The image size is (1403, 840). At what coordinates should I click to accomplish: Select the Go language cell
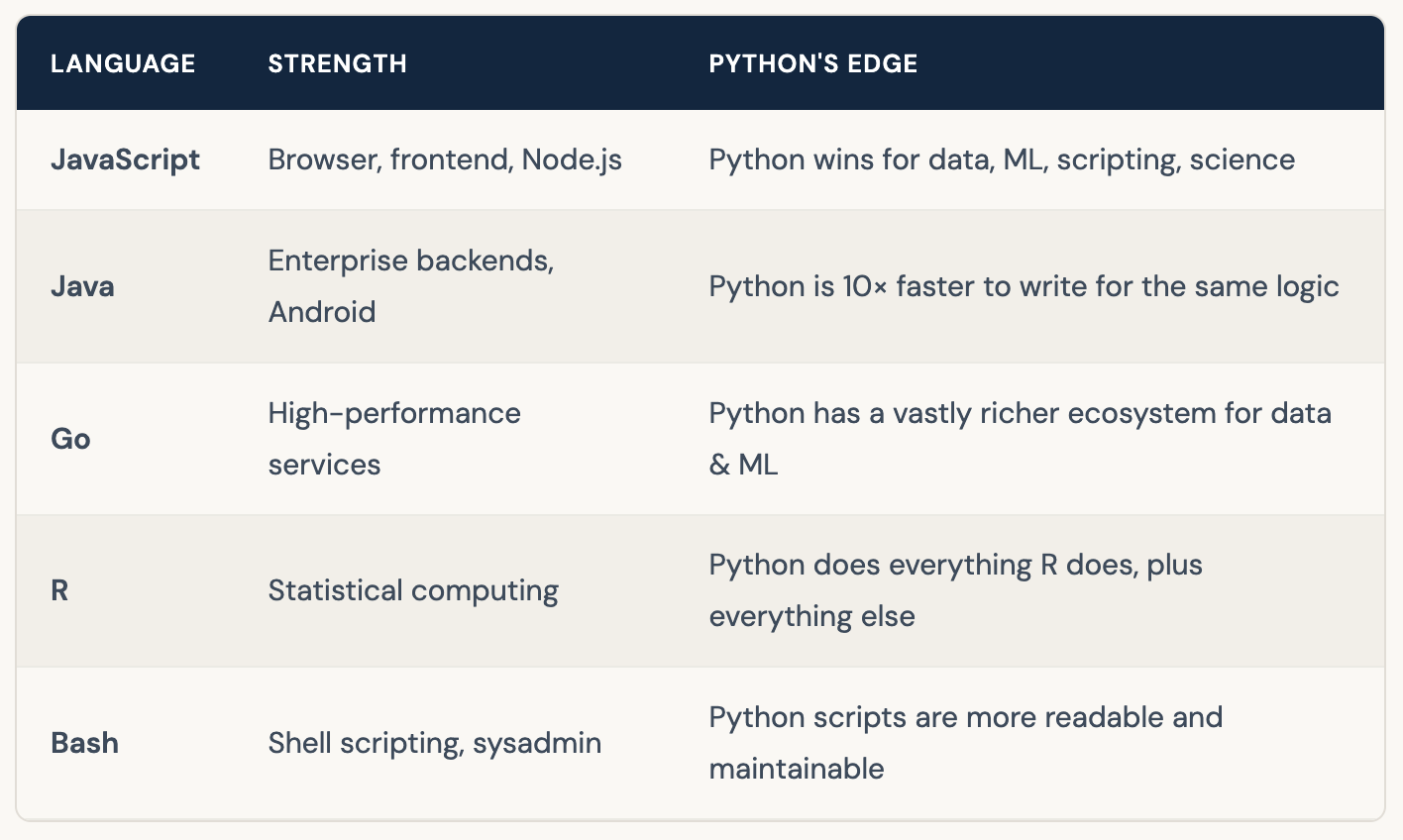[70, 439]
